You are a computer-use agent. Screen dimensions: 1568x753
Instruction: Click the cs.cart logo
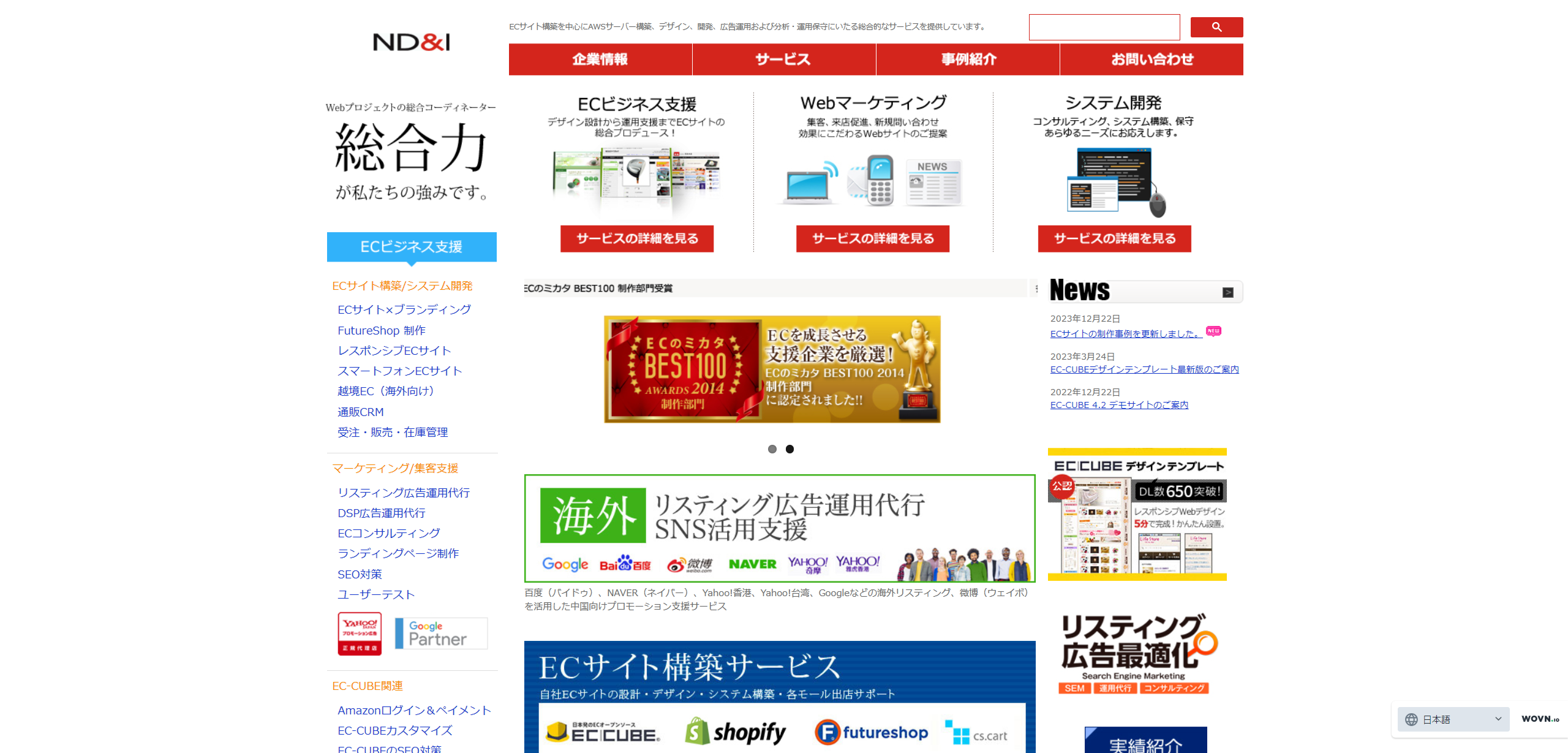click(x=976, y=733)
